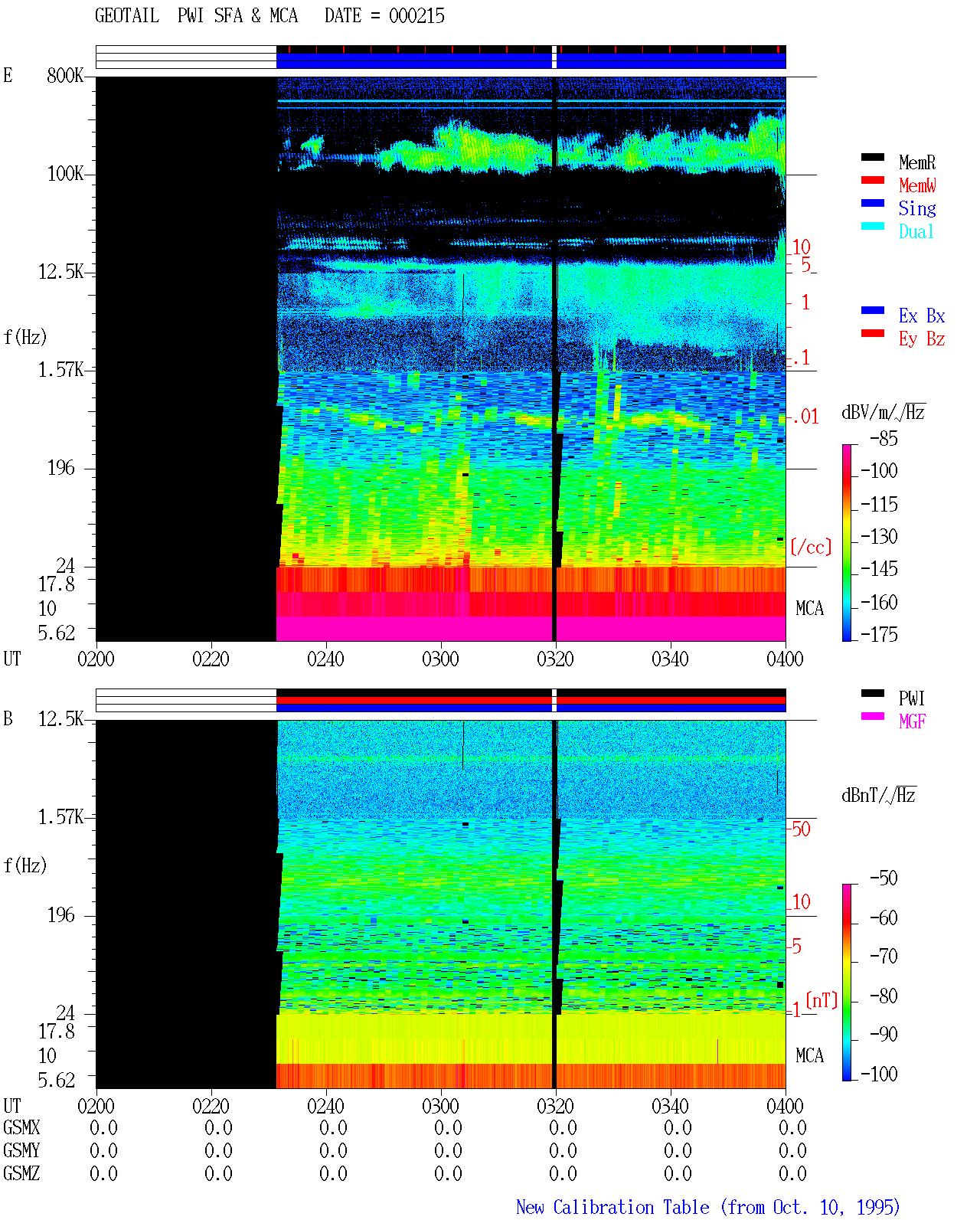The width and height of the screenshot is (980, 1220).
Task: Click the red .01 density scale label
Action: pyautogui.click(x=805, y=417)
